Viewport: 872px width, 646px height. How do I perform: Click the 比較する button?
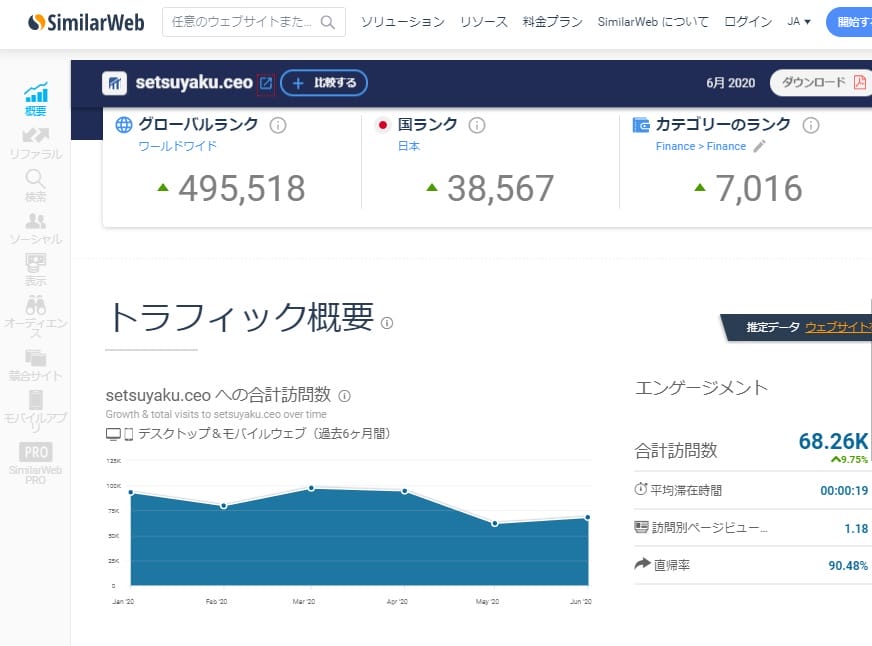[324, 83]
